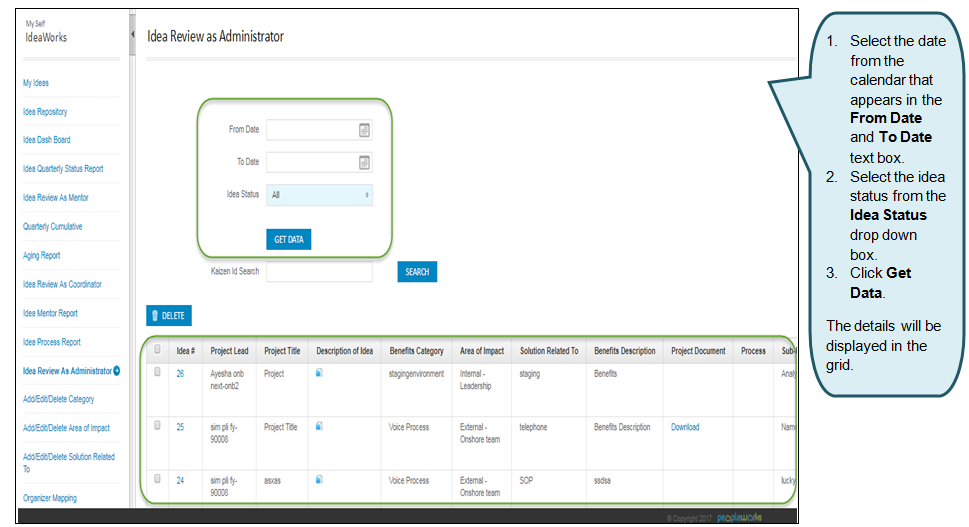Sort by Area of Impact column header

pyautogui.click(x=482, y=351)
